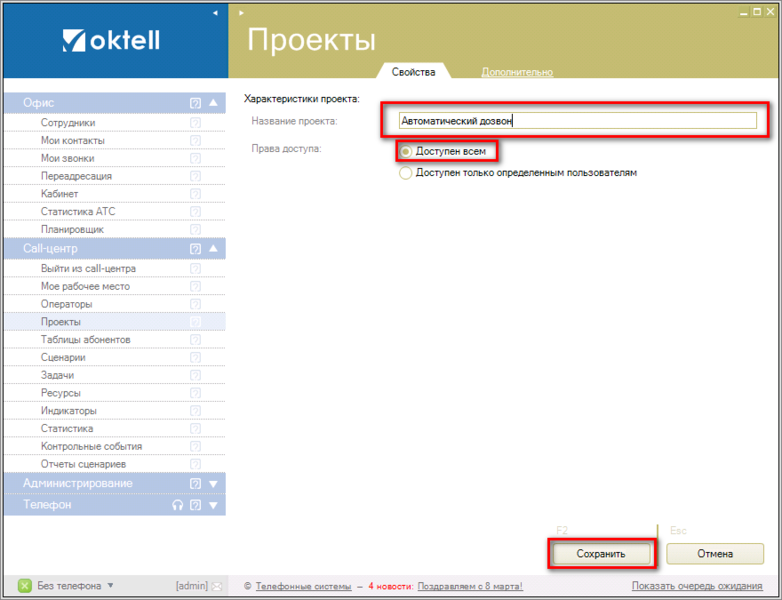The height and width of the screenshot is (600, 782).
Task: Open Операторы in the sidebar
Action: click(66, 304)
